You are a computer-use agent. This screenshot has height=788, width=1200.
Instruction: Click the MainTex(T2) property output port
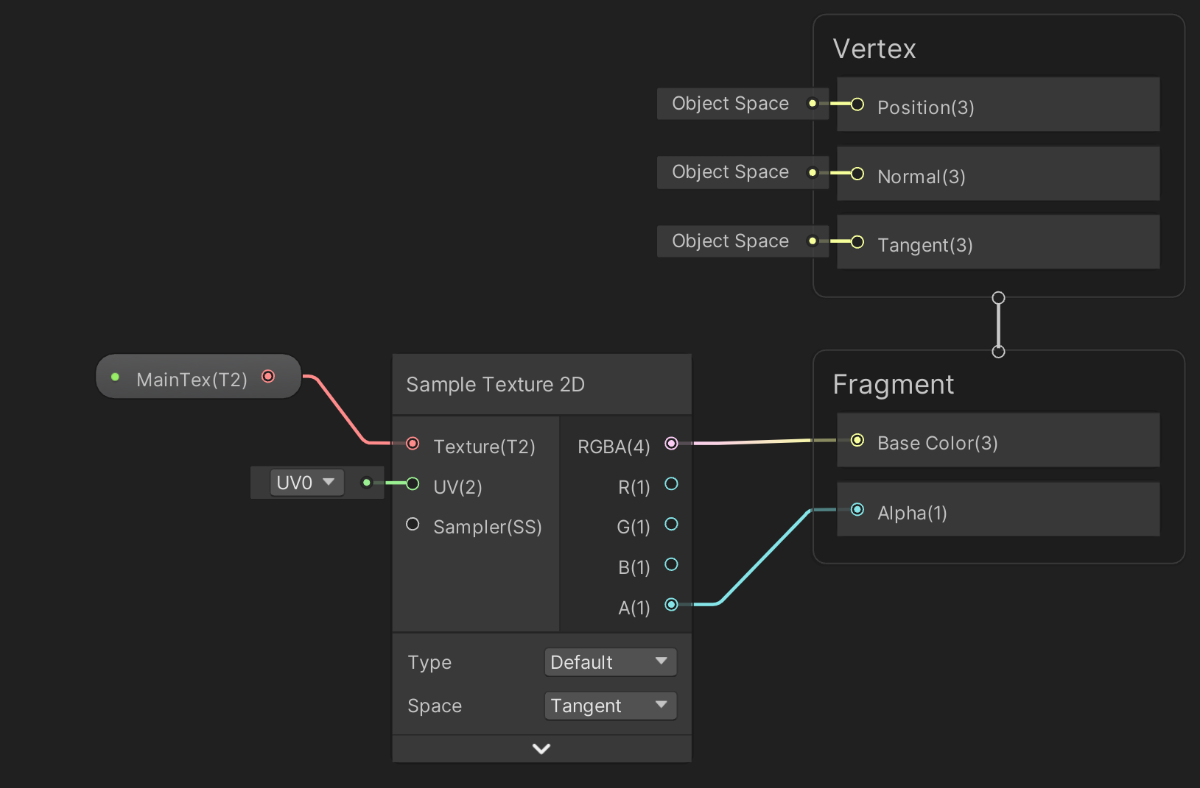[267, 376]
